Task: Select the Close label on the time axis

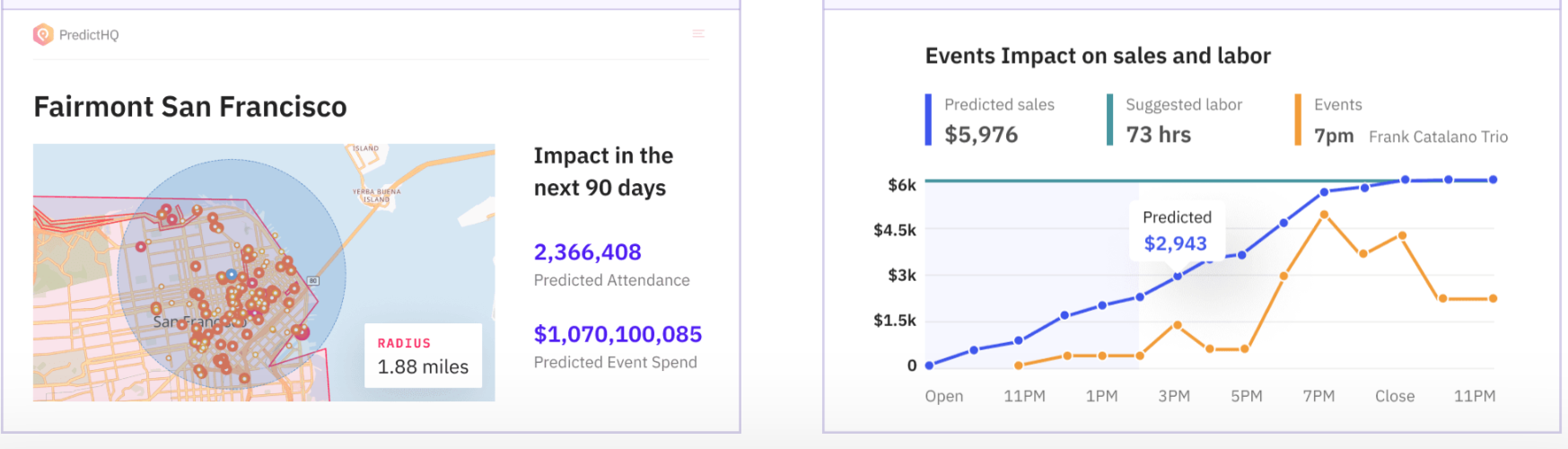Action: point(1394,396)
